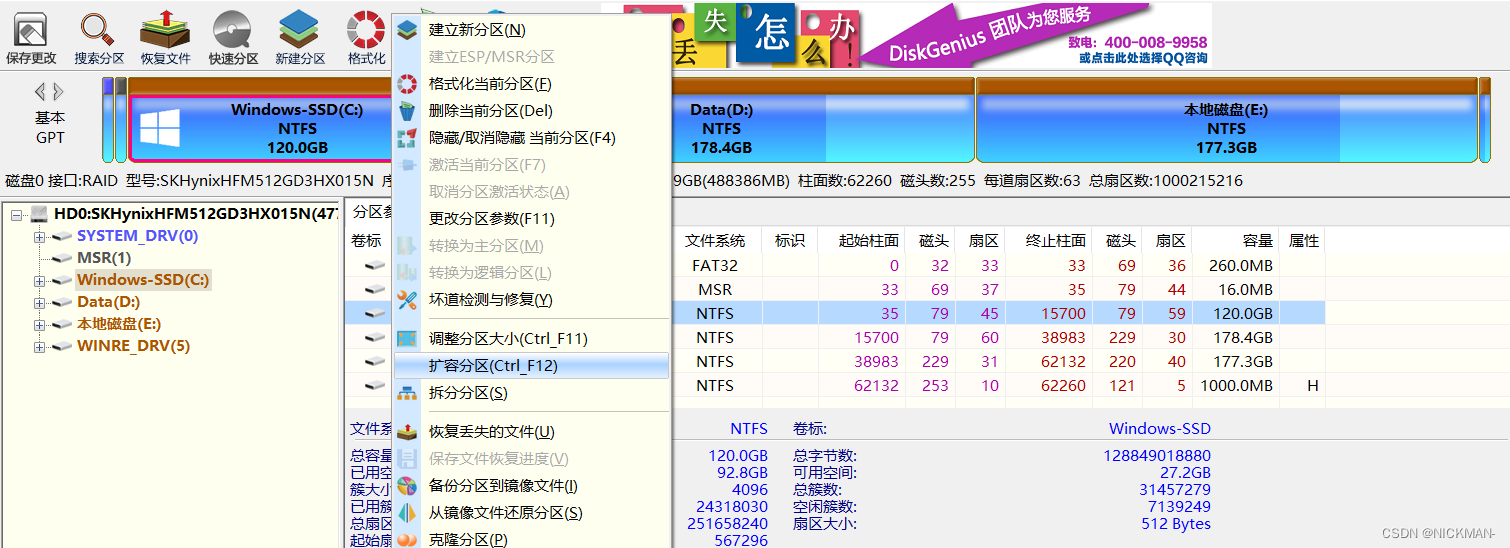Click the 标识 column header

click(x=790, y=241)
